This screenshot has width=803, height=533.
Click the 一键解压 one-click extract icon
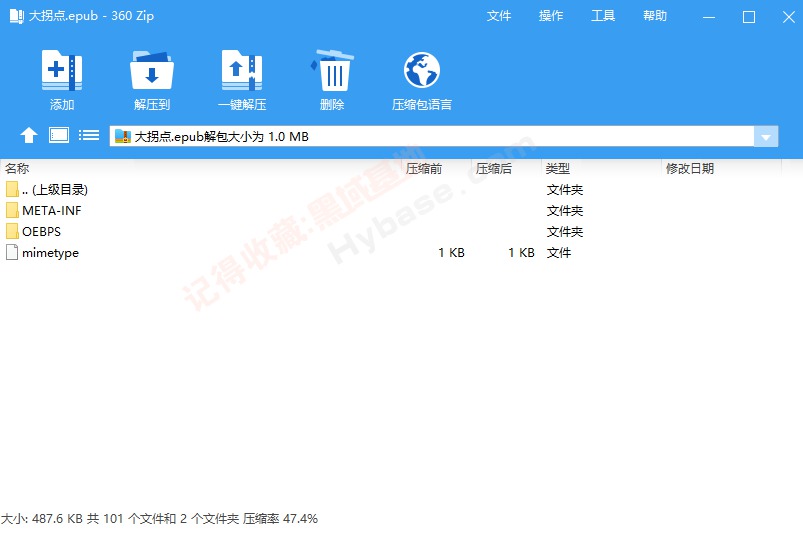[242, 70]
